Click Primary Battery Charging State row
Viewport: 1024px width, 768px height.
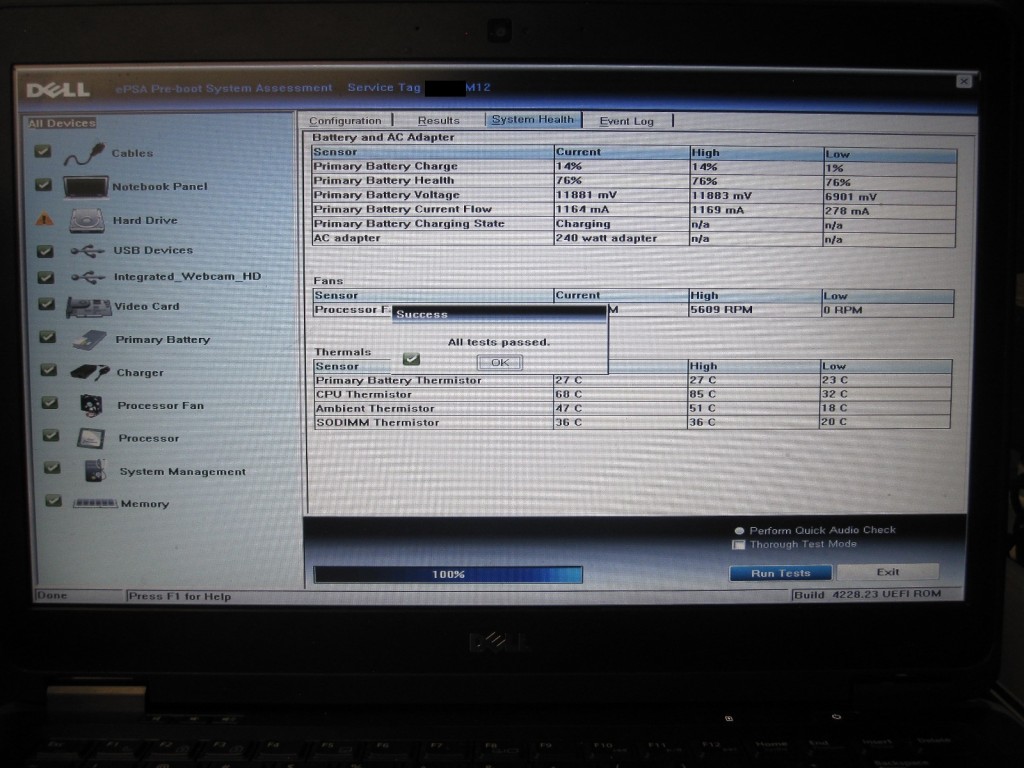coord(634,225)
